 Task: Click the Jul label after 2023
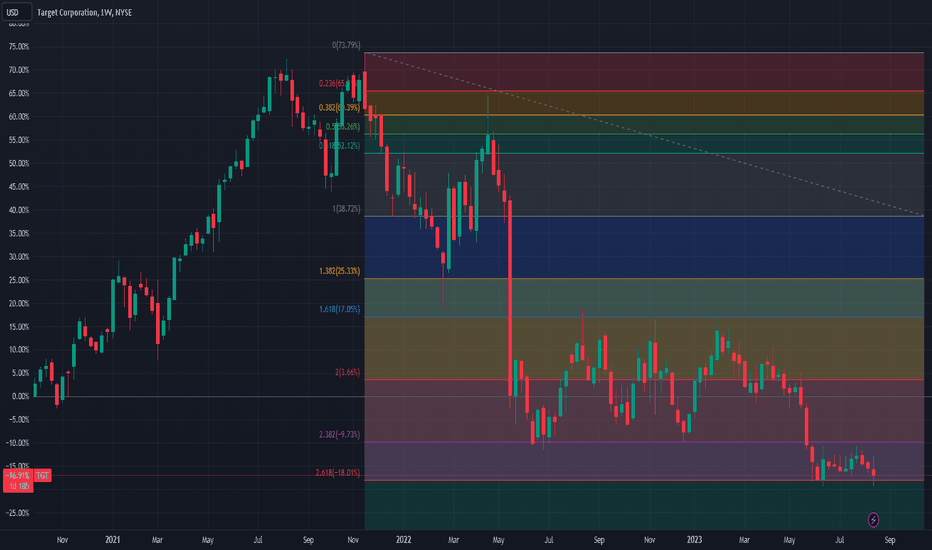point(840,540)
